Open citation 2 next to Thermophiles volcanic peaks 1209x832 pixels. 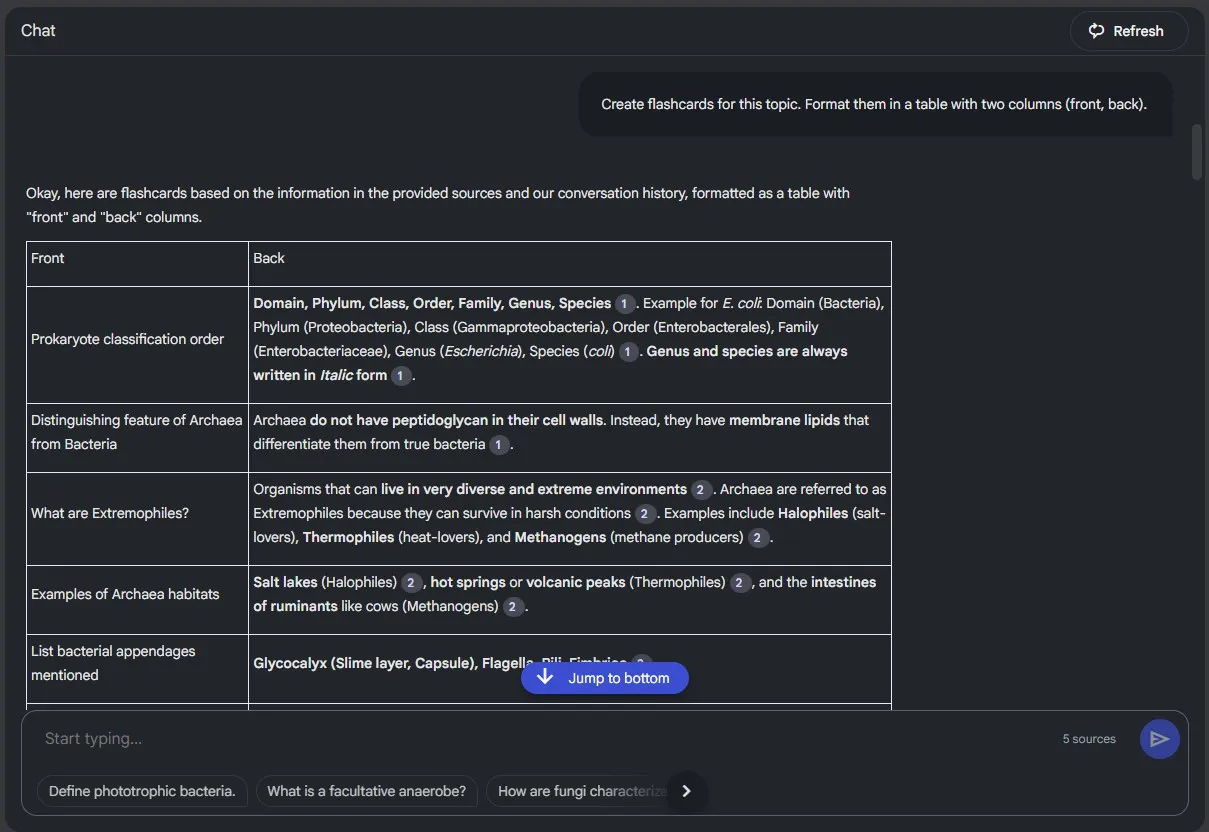click(738, 582)
